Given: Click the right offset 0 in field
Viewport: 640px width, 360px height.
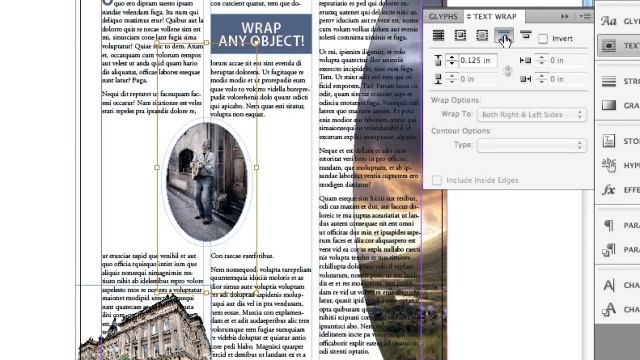Looking at the screenshot, I should (x=567, y=79).
